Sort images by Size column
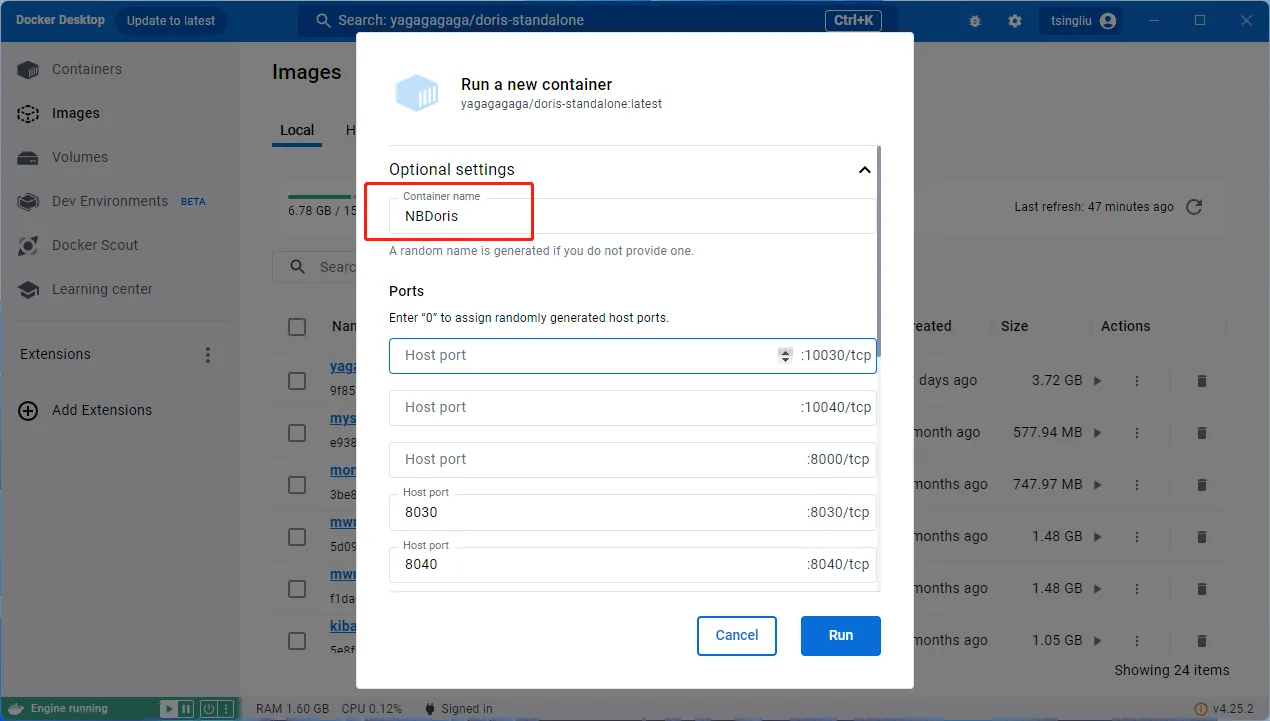This screenshot has width=1270, height=721. tap(1014, 327)
